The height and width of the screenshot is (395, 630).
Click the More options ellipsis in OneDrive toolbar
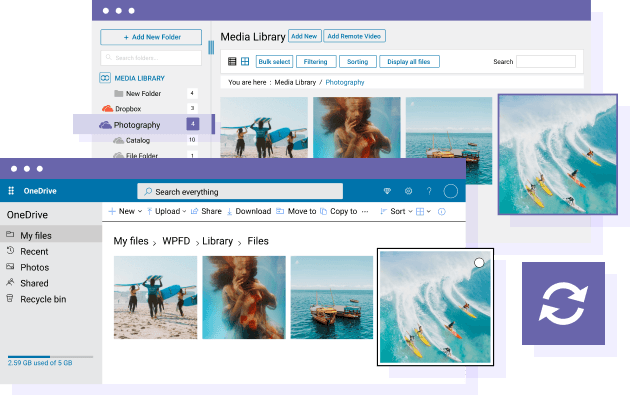[x=365, y=211]
